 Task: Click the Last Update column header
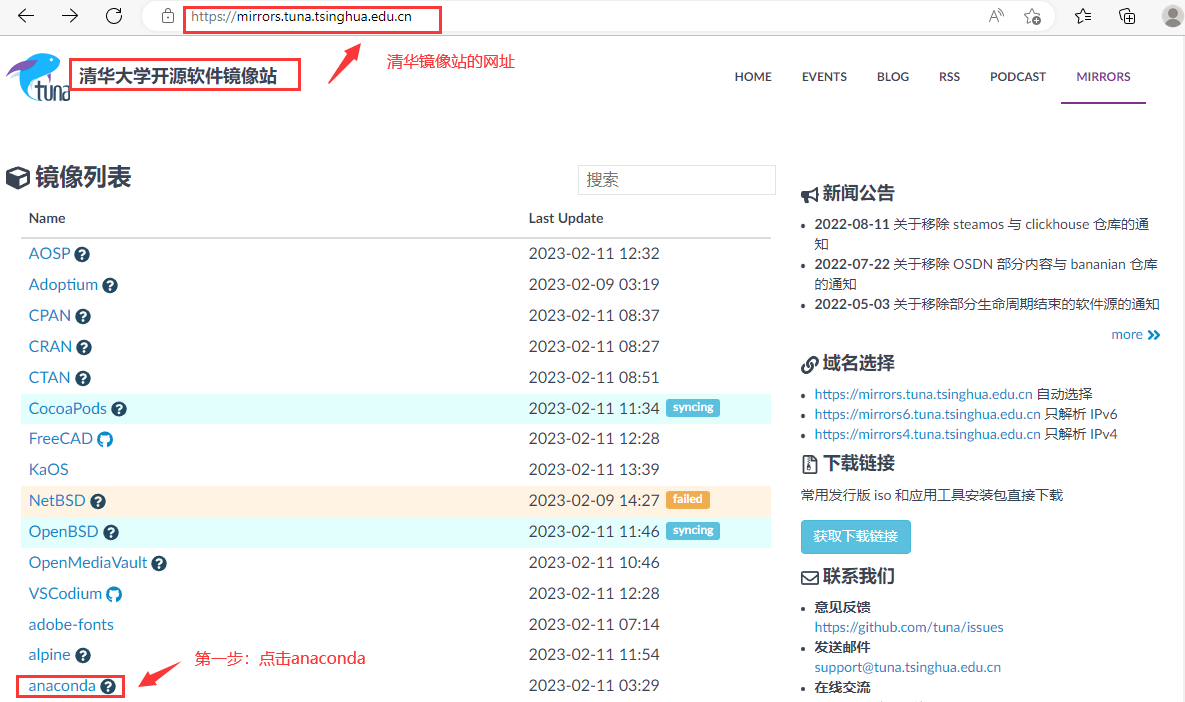click(565, 218)
